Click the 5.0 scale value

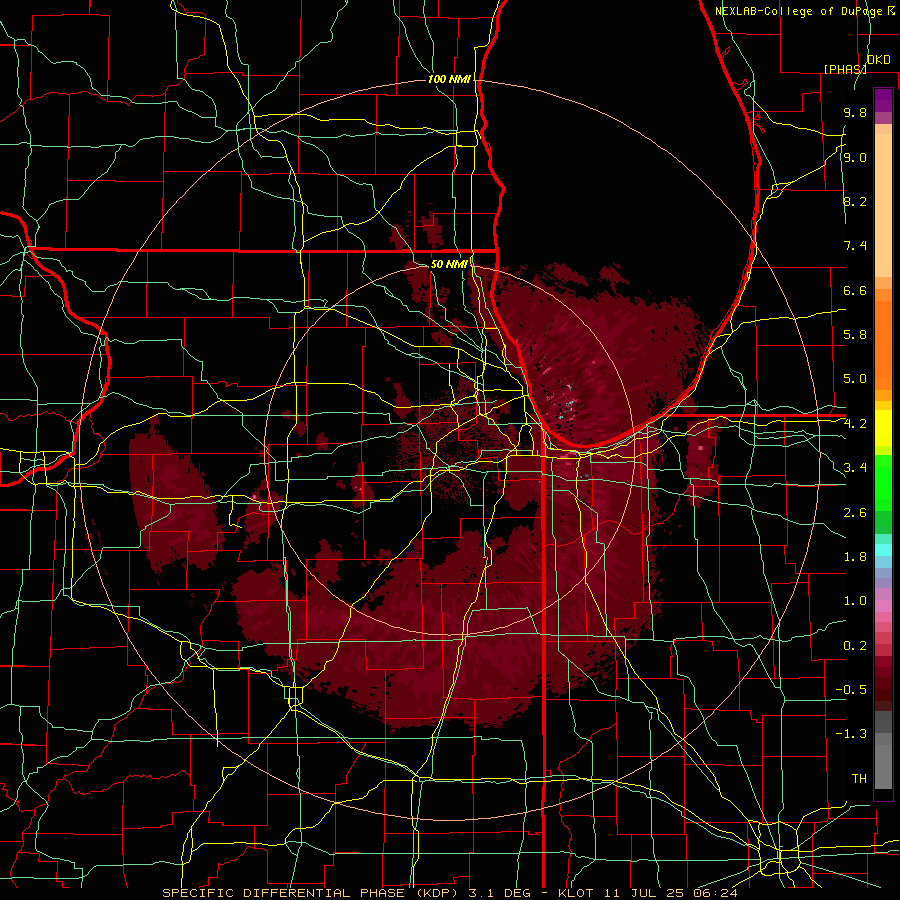[855, 379]
